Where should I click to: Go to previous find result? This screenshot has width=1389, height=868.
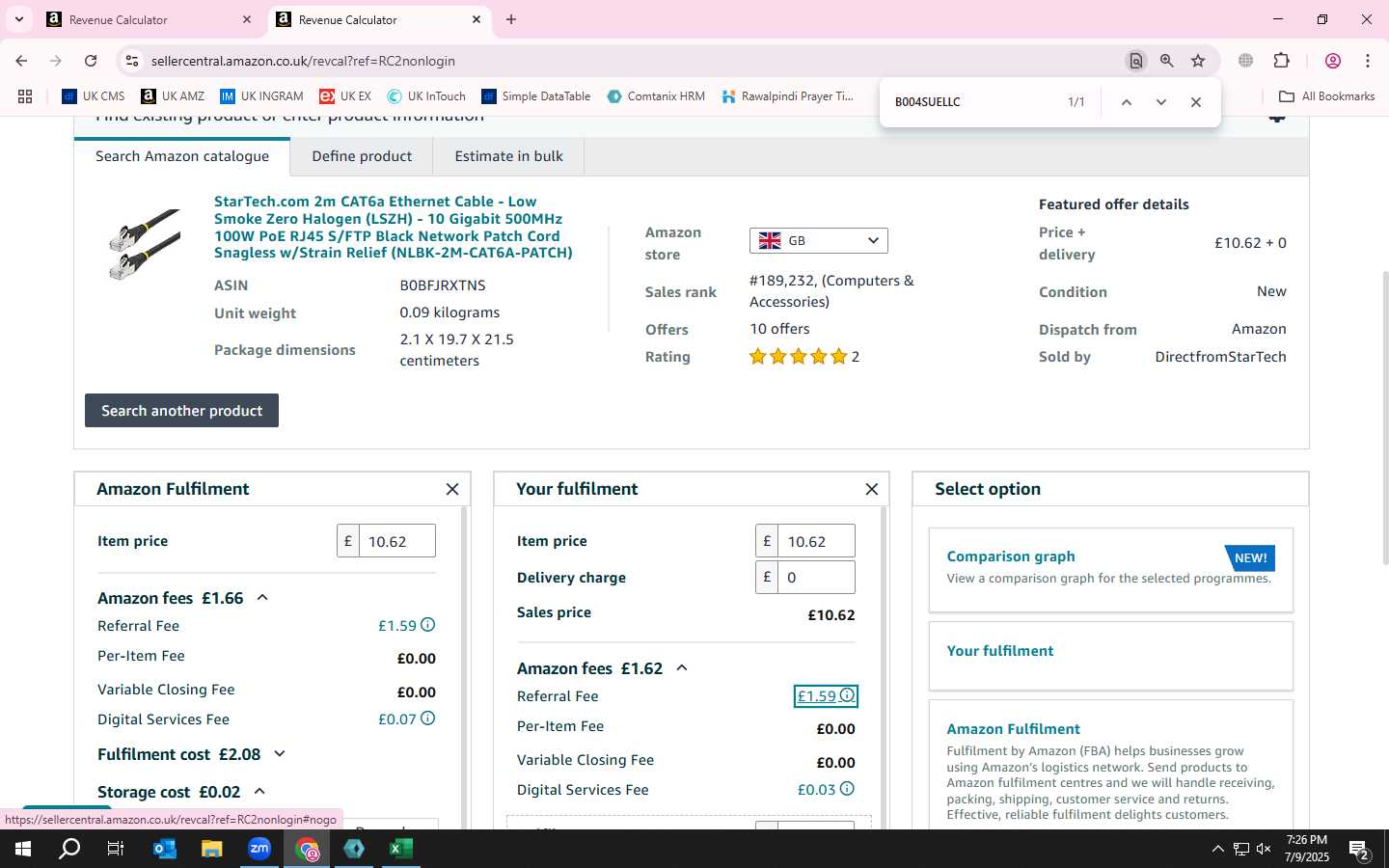click(1126, 102)
